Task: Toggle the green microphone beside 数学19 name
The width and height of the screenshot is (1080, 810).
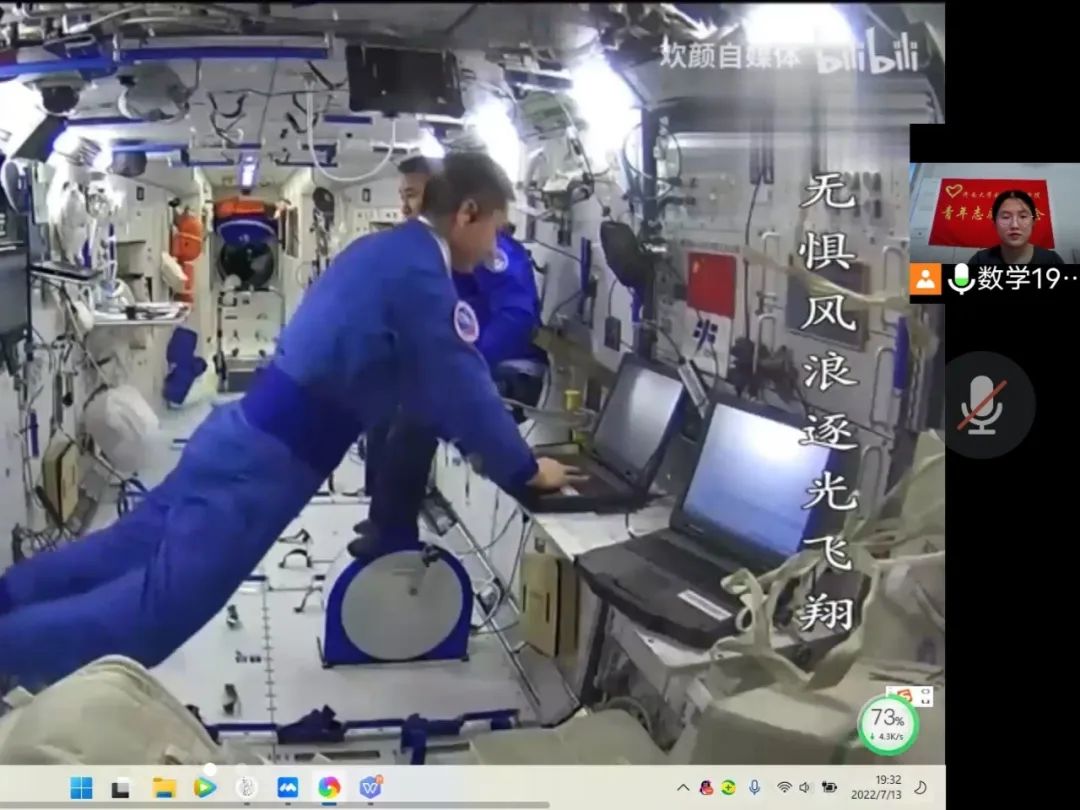Action: point(961,278)
